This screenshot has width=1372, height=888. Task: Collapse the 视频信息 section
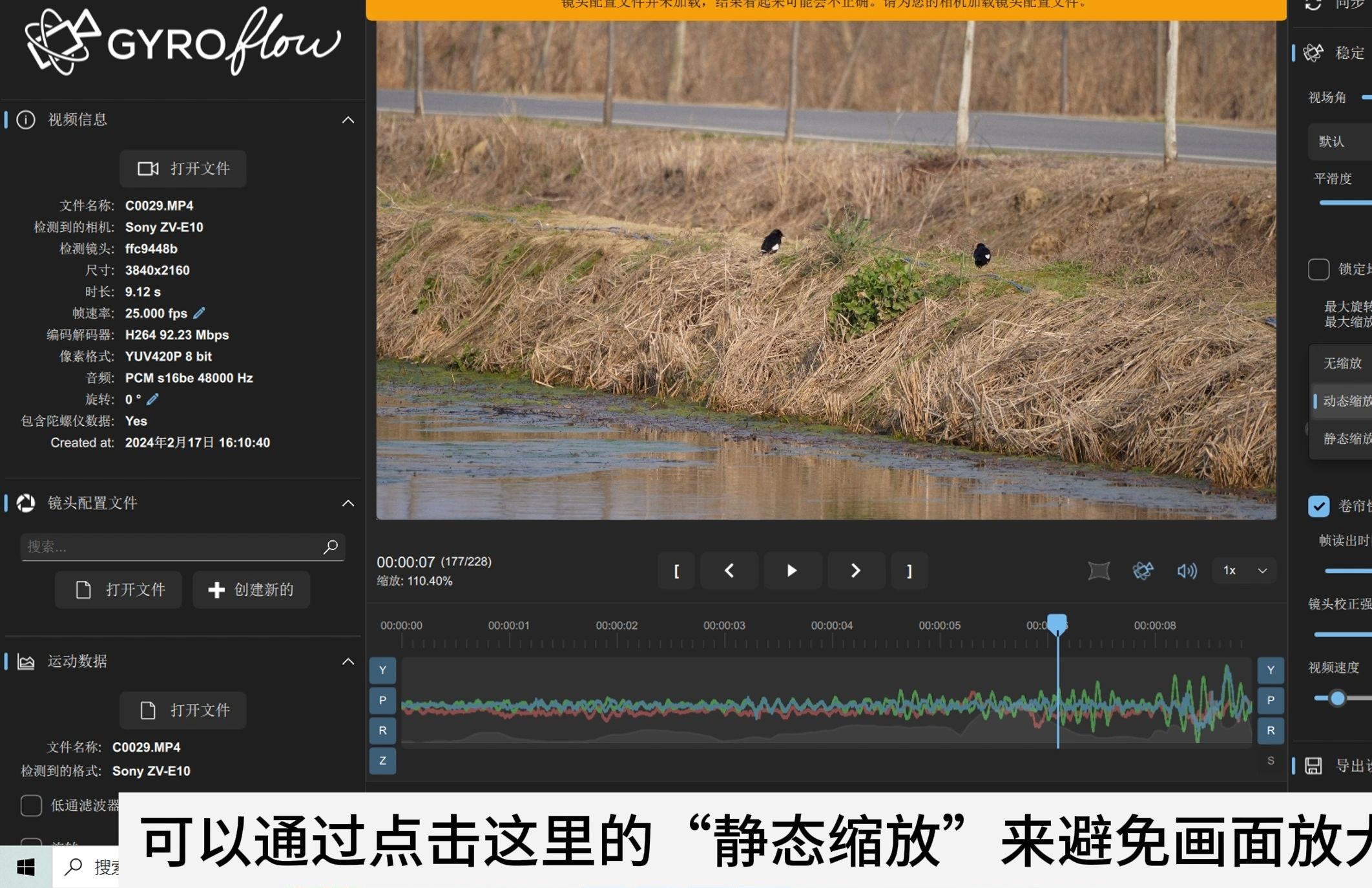348,120
